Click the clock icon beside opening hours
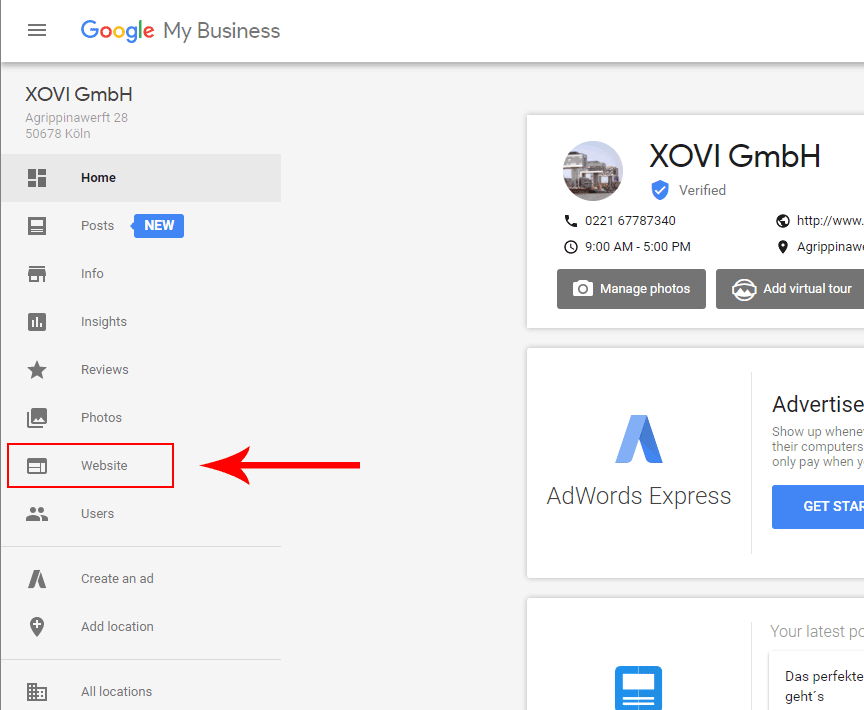Image resolution: width=864 pixels, height=710 pixels. (571, 247)
